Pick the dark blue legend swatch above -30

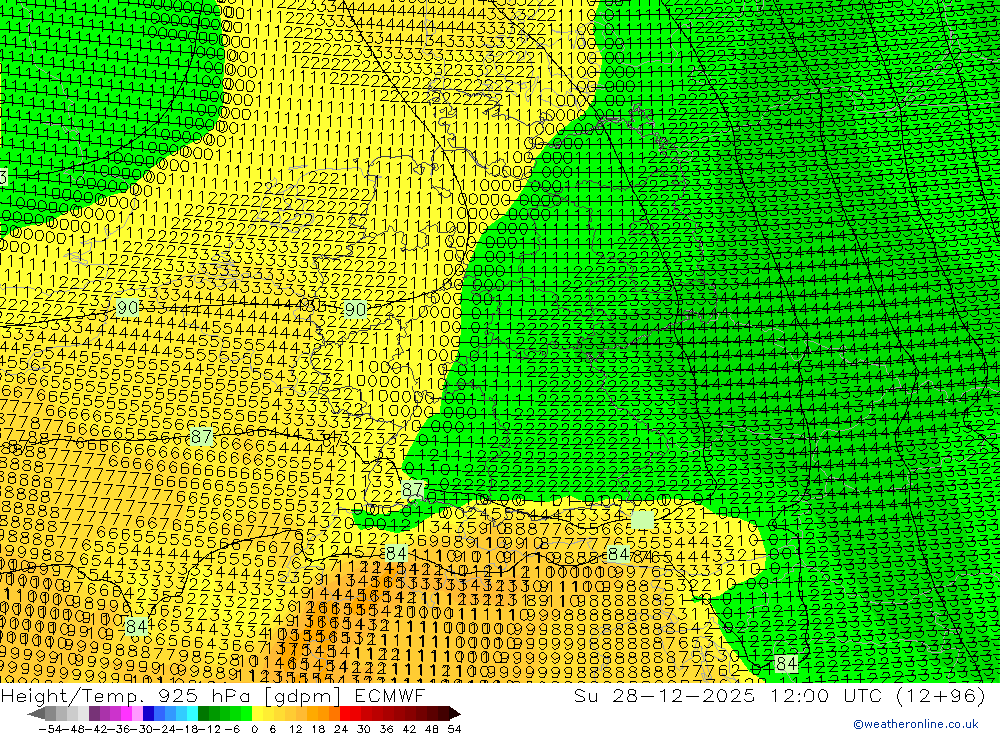(149, 713)
